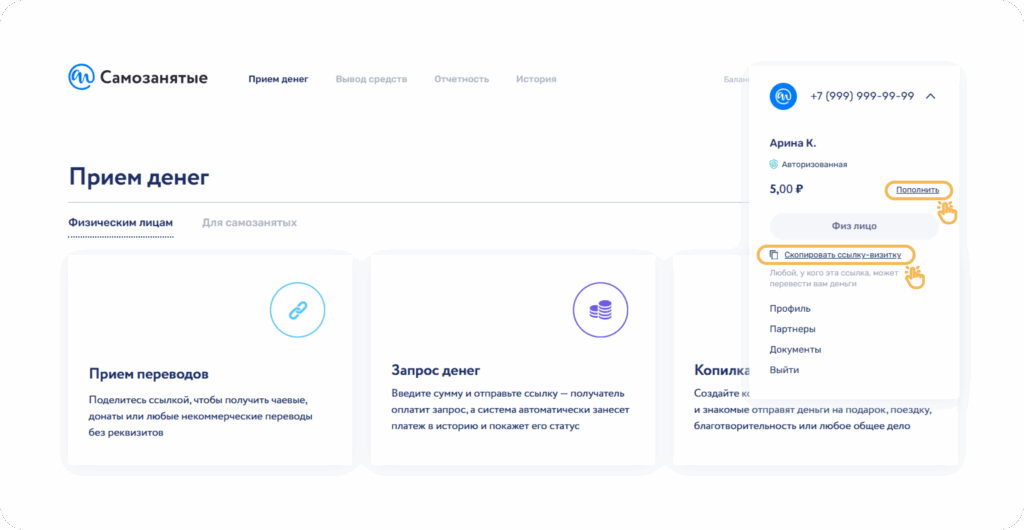
Task: Click the coins stack icon in Запрос денег card
Action: [600, 311]
